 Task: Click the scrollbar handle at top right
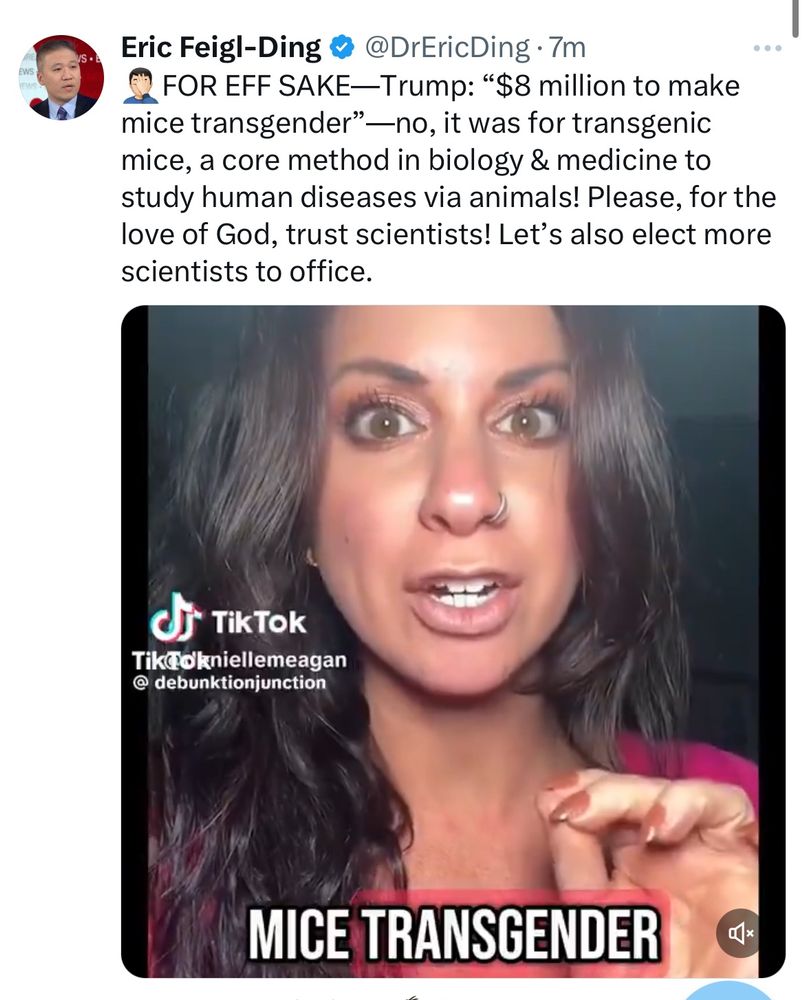click(x=795, y=18)
